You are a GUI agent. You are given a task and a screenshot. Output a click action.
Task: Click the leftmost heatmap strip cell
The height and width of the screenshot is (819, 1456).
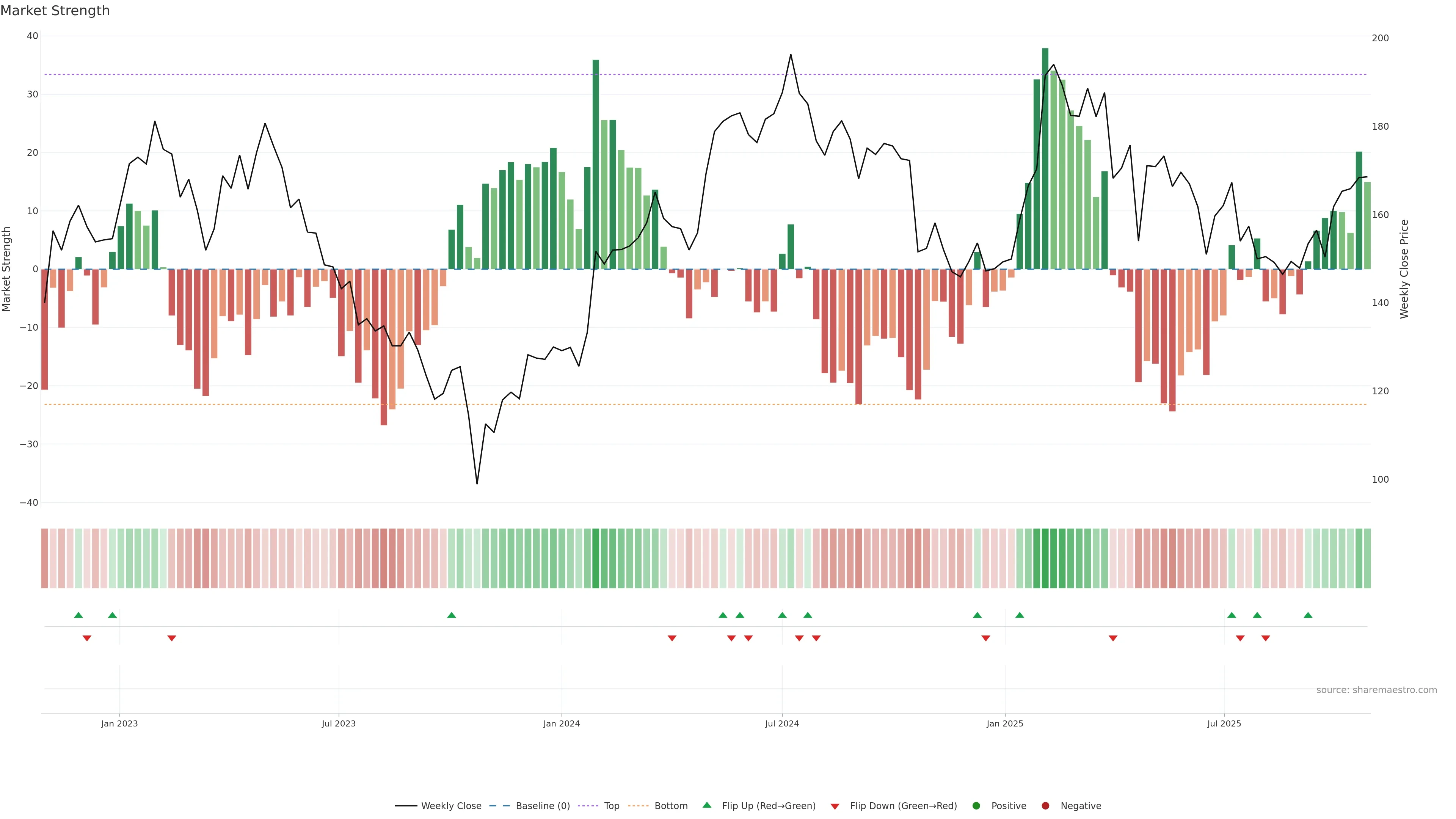point(44,558)
